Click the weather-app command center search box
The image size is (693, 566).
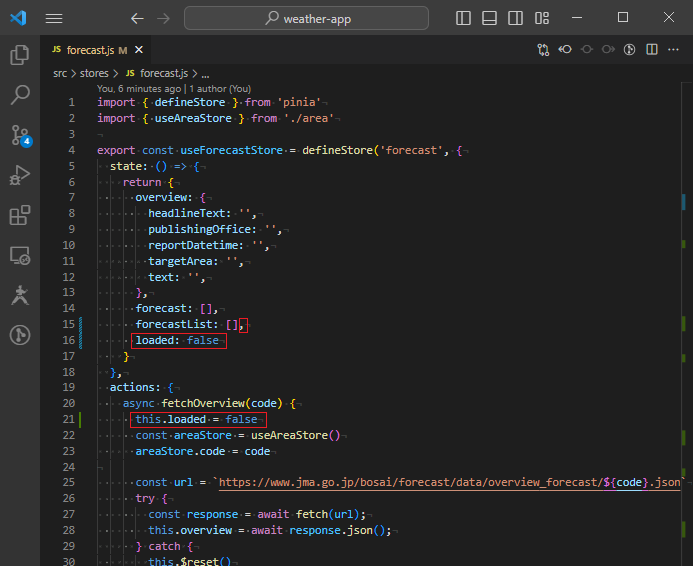pyautogui.click(x=306, y=18)
